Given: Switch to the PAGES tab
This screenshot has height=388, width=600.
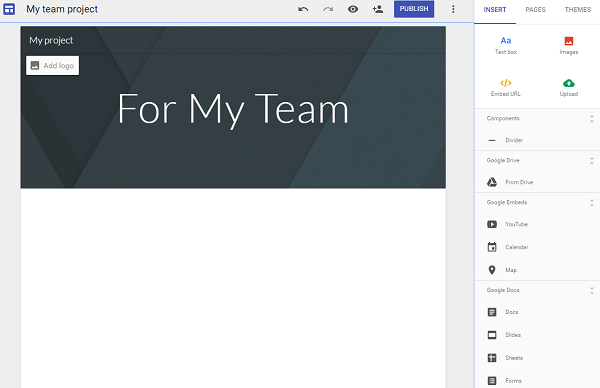Looking at the screenshot, I should pos(535,10).
